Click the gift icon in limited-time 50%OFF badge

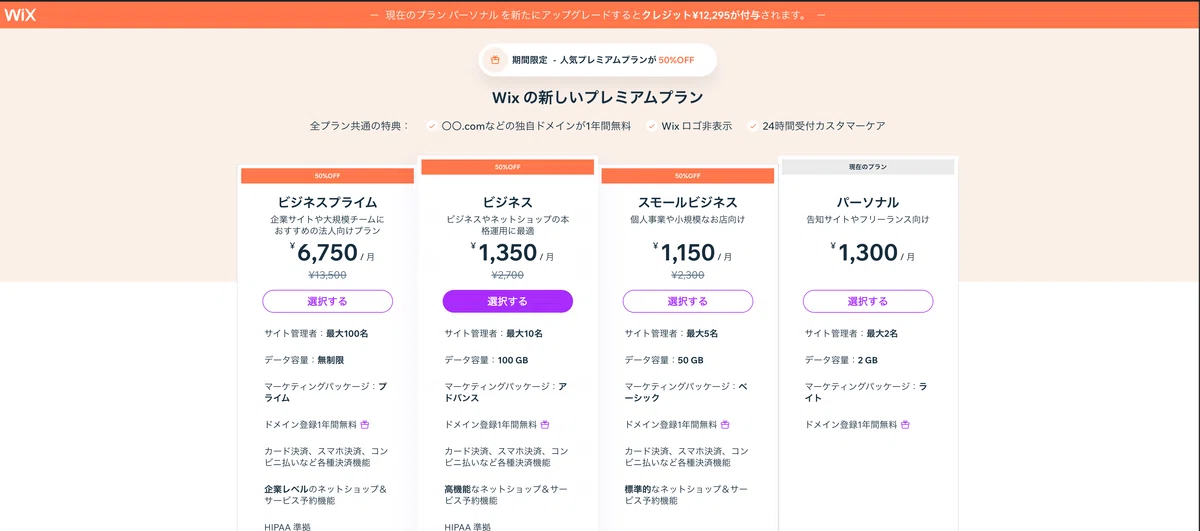494,60
